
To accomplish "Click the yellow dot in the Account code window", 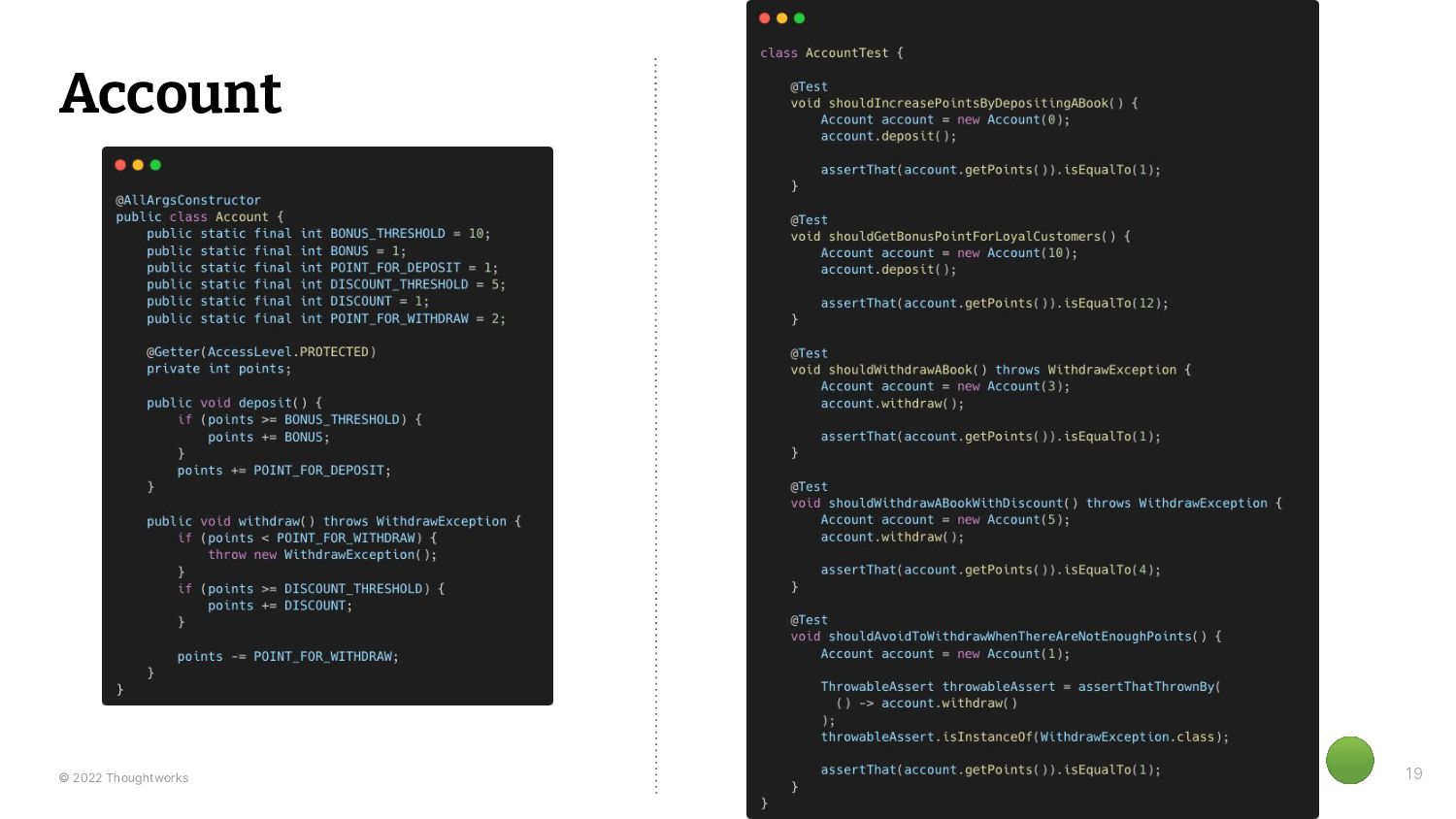I will [138, 165].
